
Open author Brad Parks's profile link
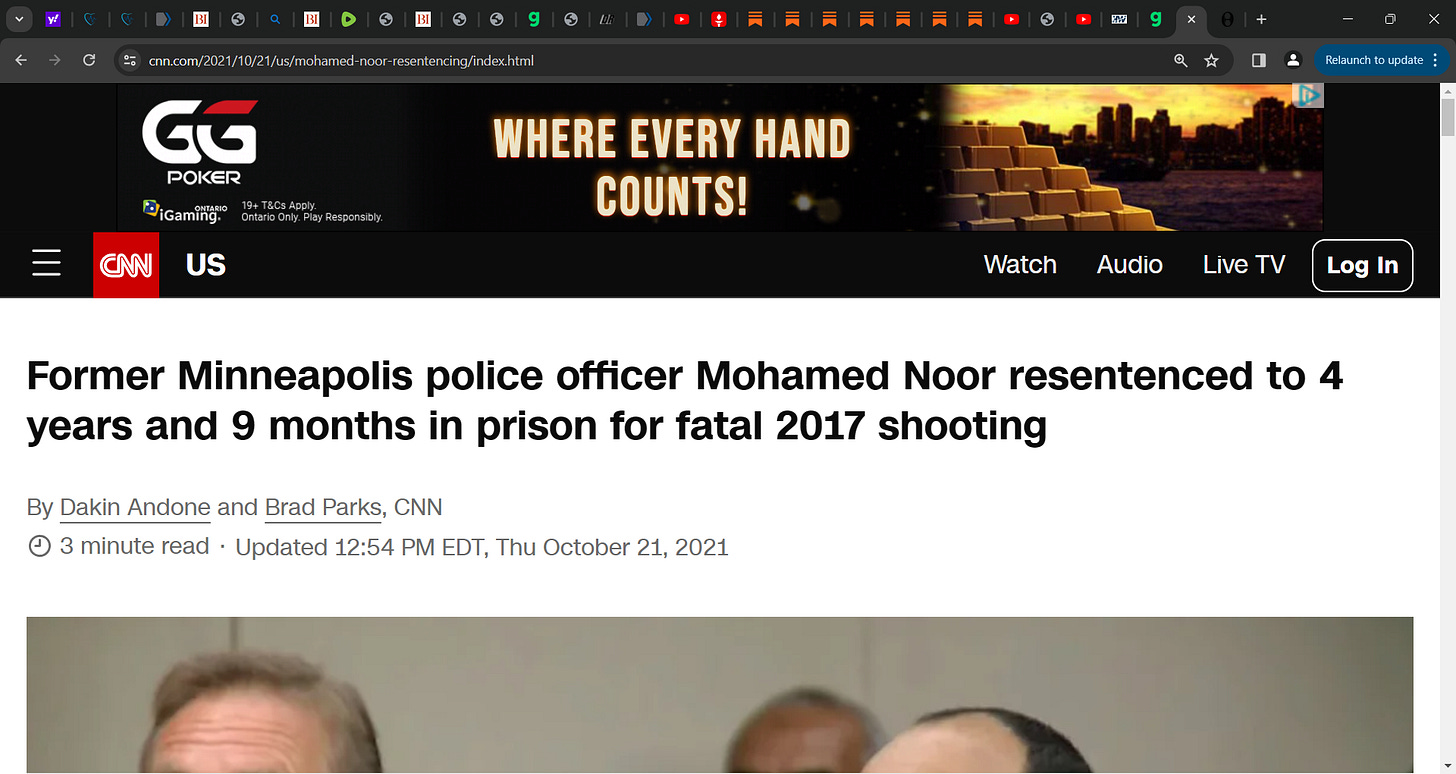tap(323, 508)
